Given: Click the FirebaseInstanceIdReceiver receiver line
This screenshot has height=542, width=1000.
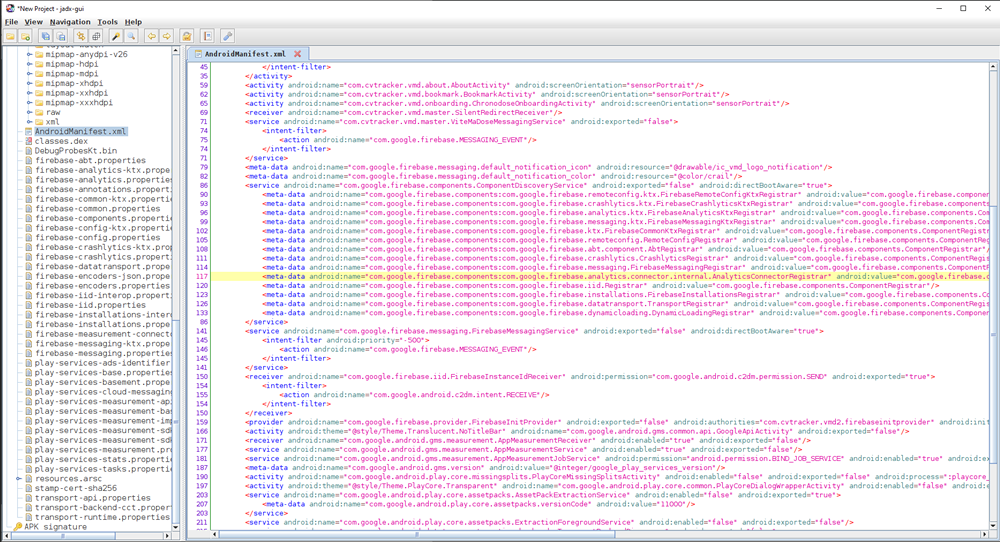Looking at the screenshot, I should click(590, 376).
